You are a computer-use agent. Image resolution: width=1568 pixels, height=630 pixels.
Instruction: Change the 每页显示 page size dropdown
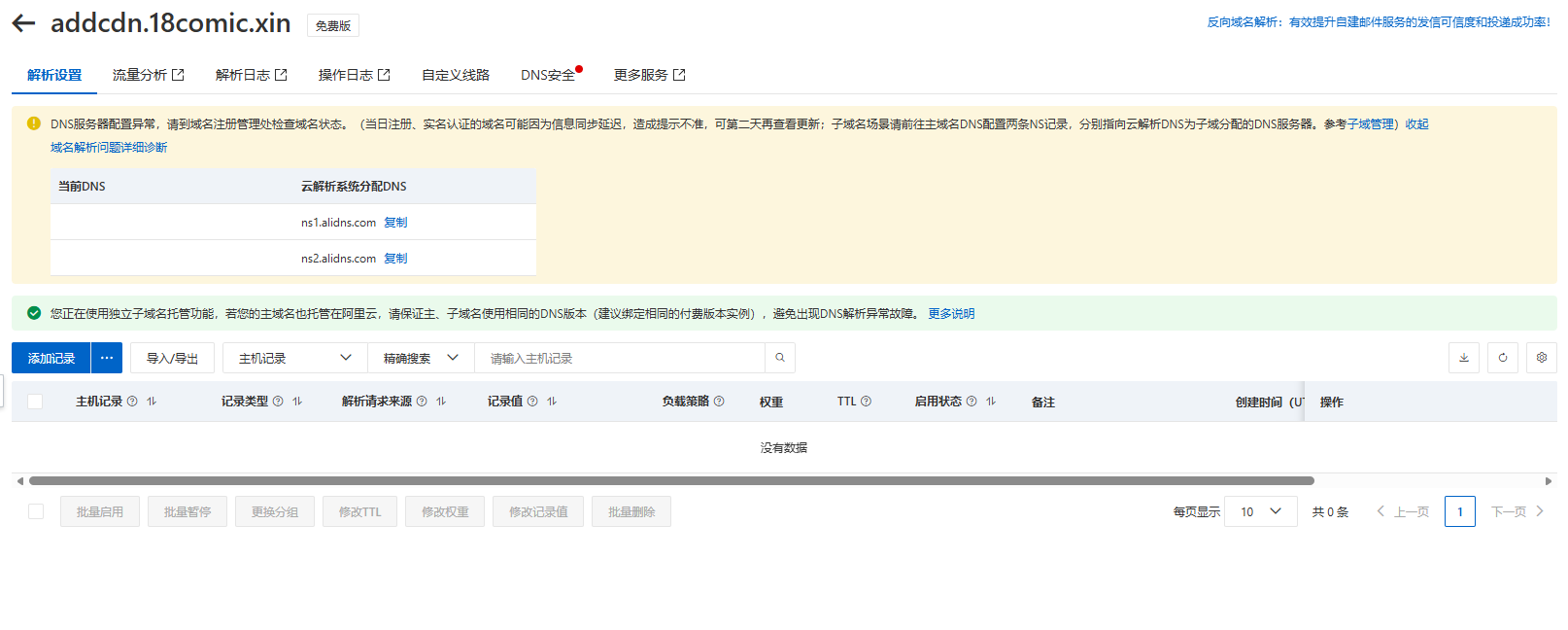(x=1260, y=511)
